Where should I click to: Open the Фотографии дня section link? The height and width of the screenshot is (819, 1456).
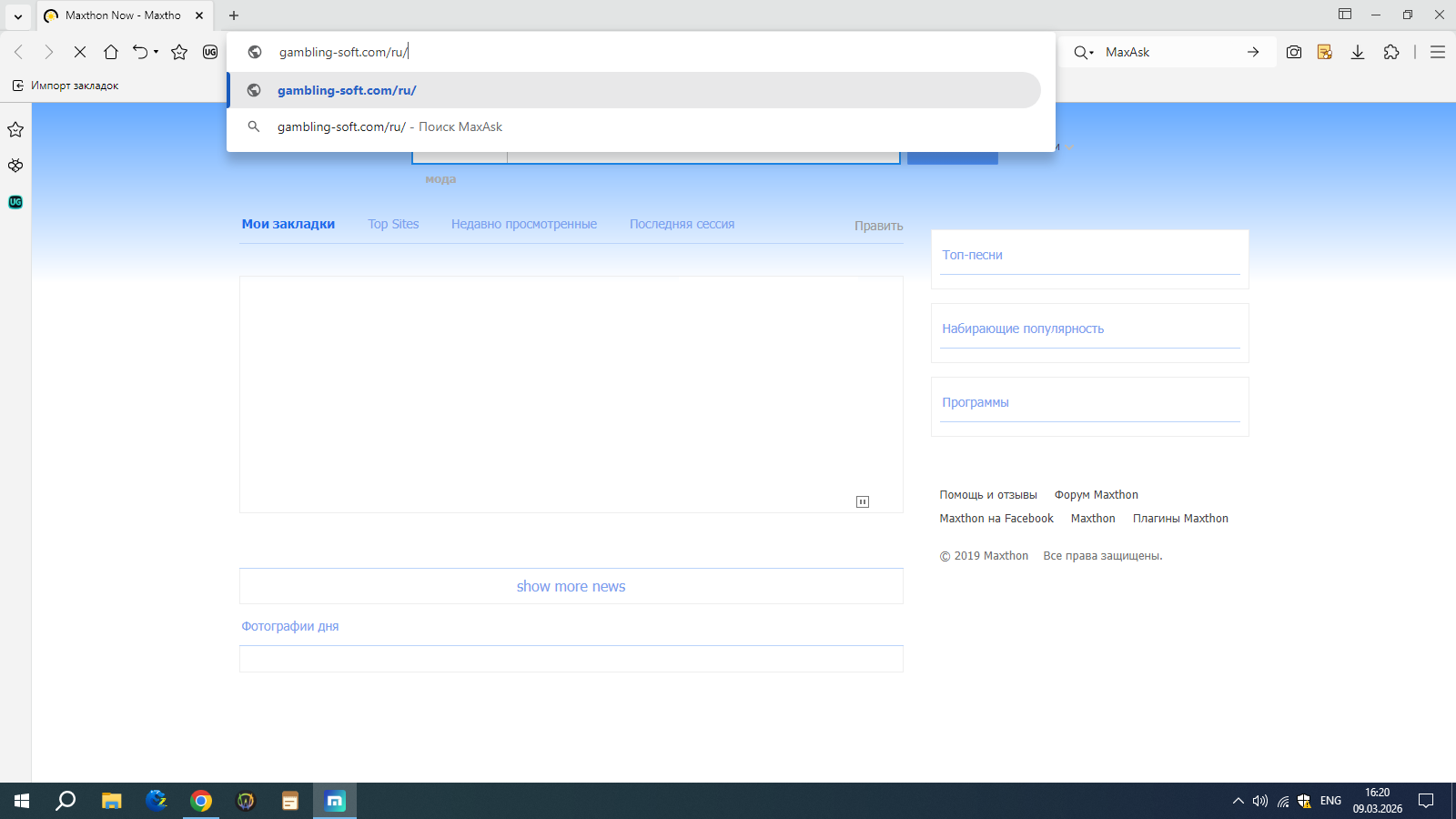(x=290, y=626)
